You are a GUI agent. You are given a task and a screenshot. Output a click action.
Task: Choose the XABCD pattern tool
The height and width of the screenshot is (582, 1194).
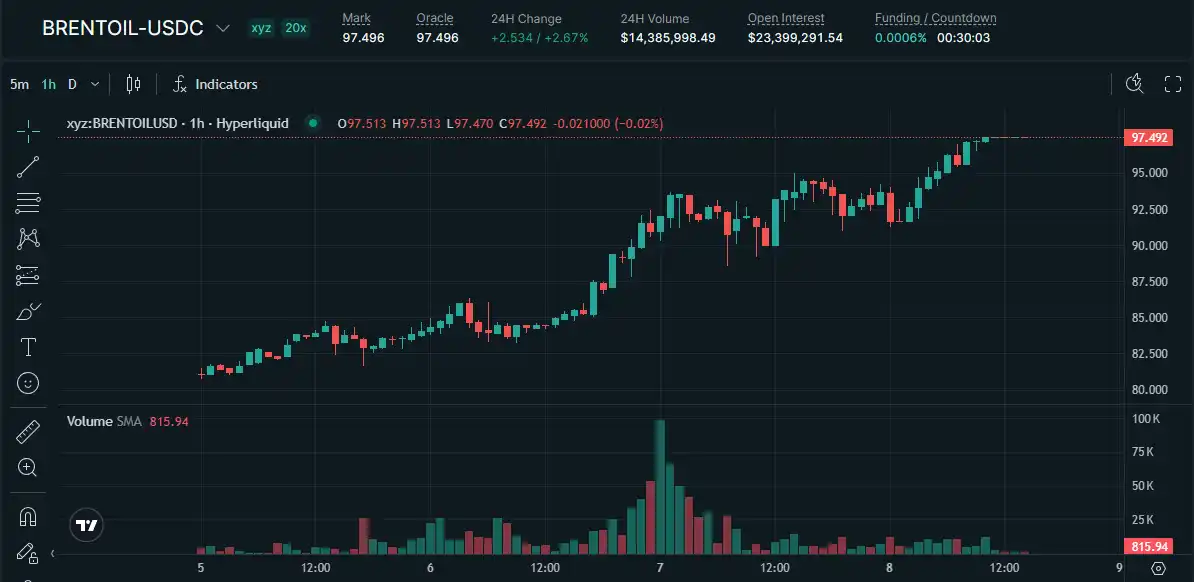pos(28,239)
